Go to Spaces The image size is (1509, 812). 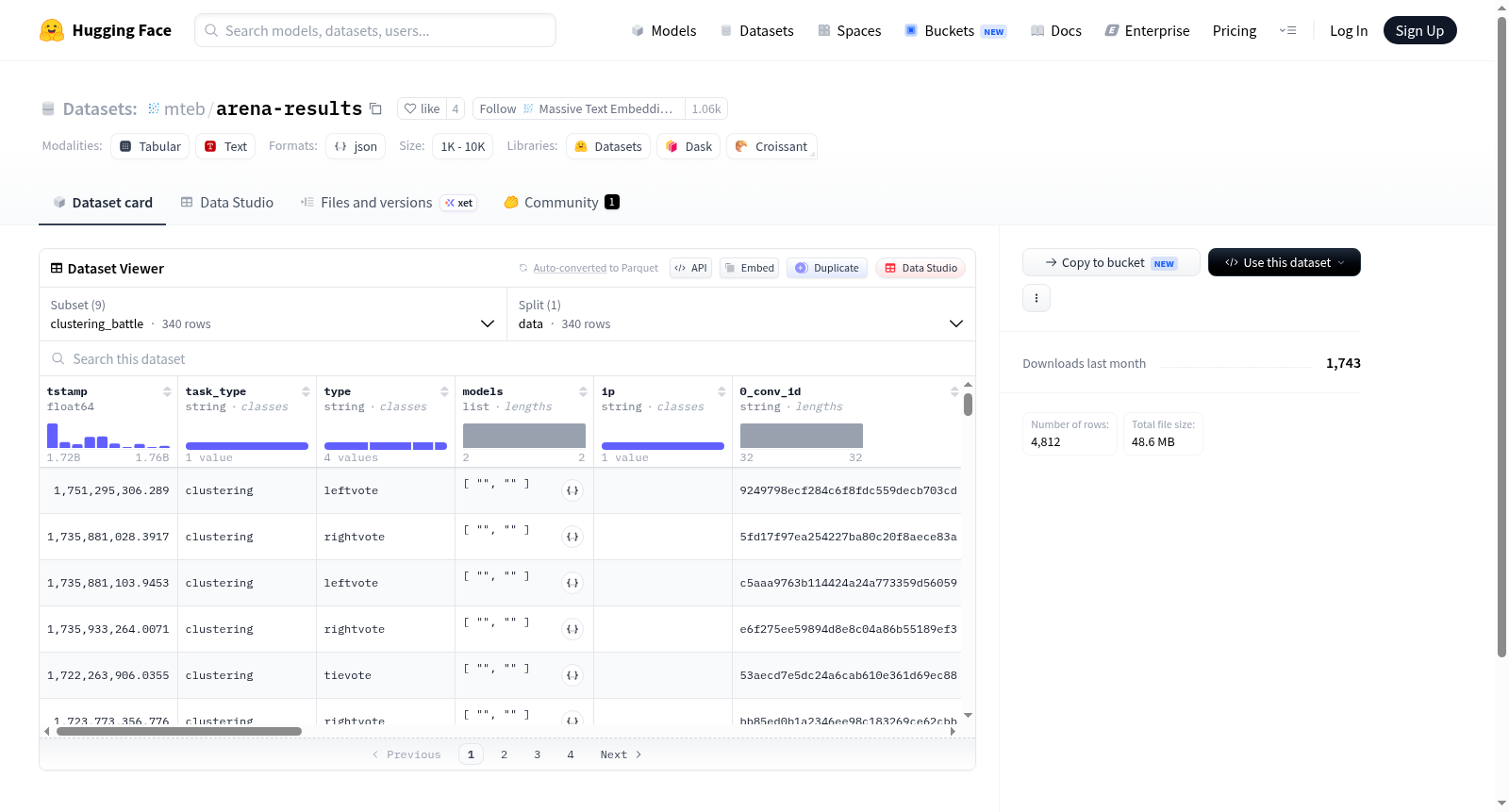pos(849,31)
